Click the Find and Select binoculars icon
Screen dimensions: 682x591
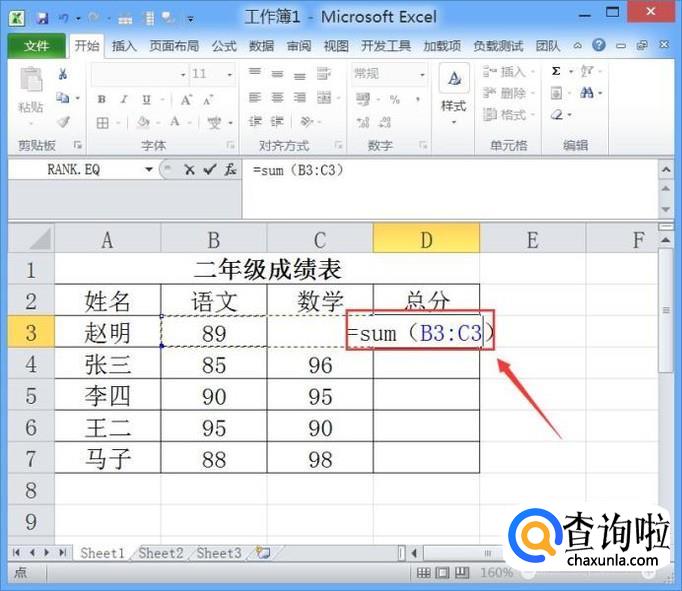coord(587,93)
